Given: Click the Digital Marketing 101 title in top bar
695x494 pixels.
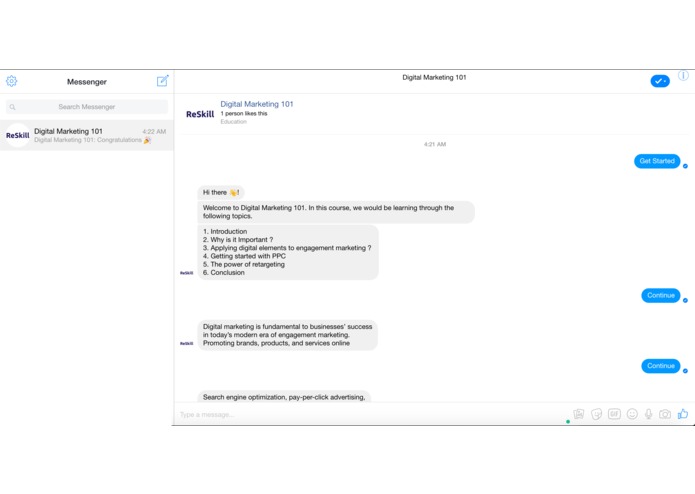Looking at the screenshot, I should (434, 77).
